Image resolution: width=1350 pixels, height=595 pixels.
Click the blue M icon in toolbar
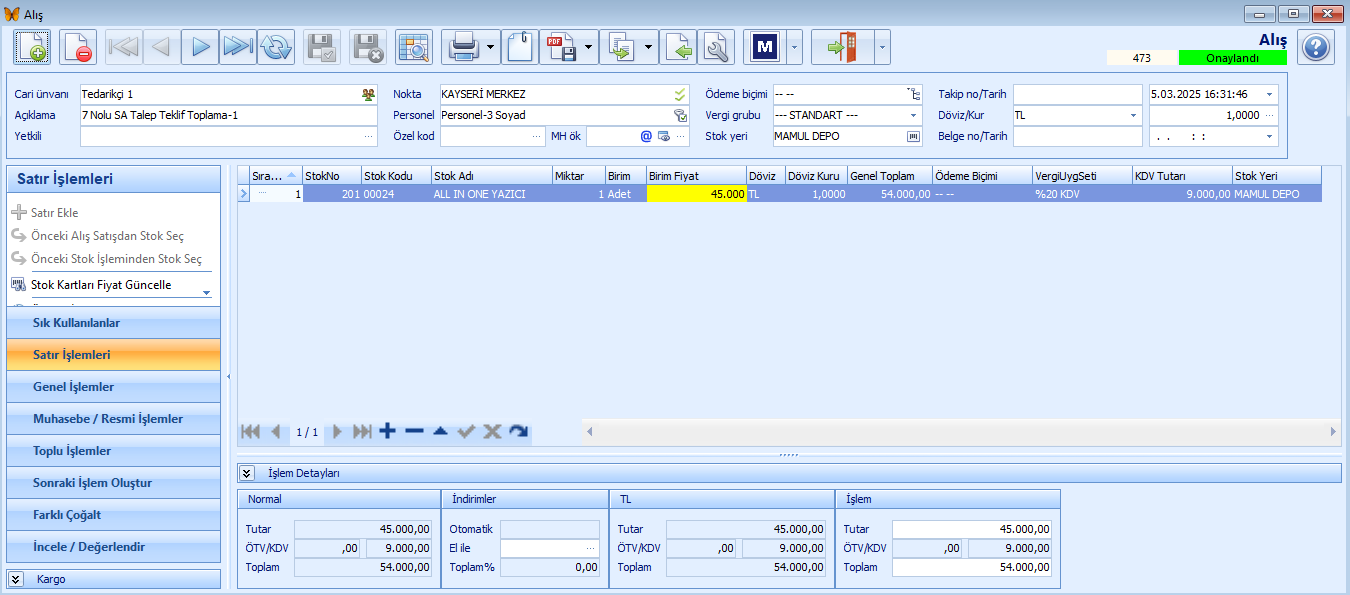[765, 47]
